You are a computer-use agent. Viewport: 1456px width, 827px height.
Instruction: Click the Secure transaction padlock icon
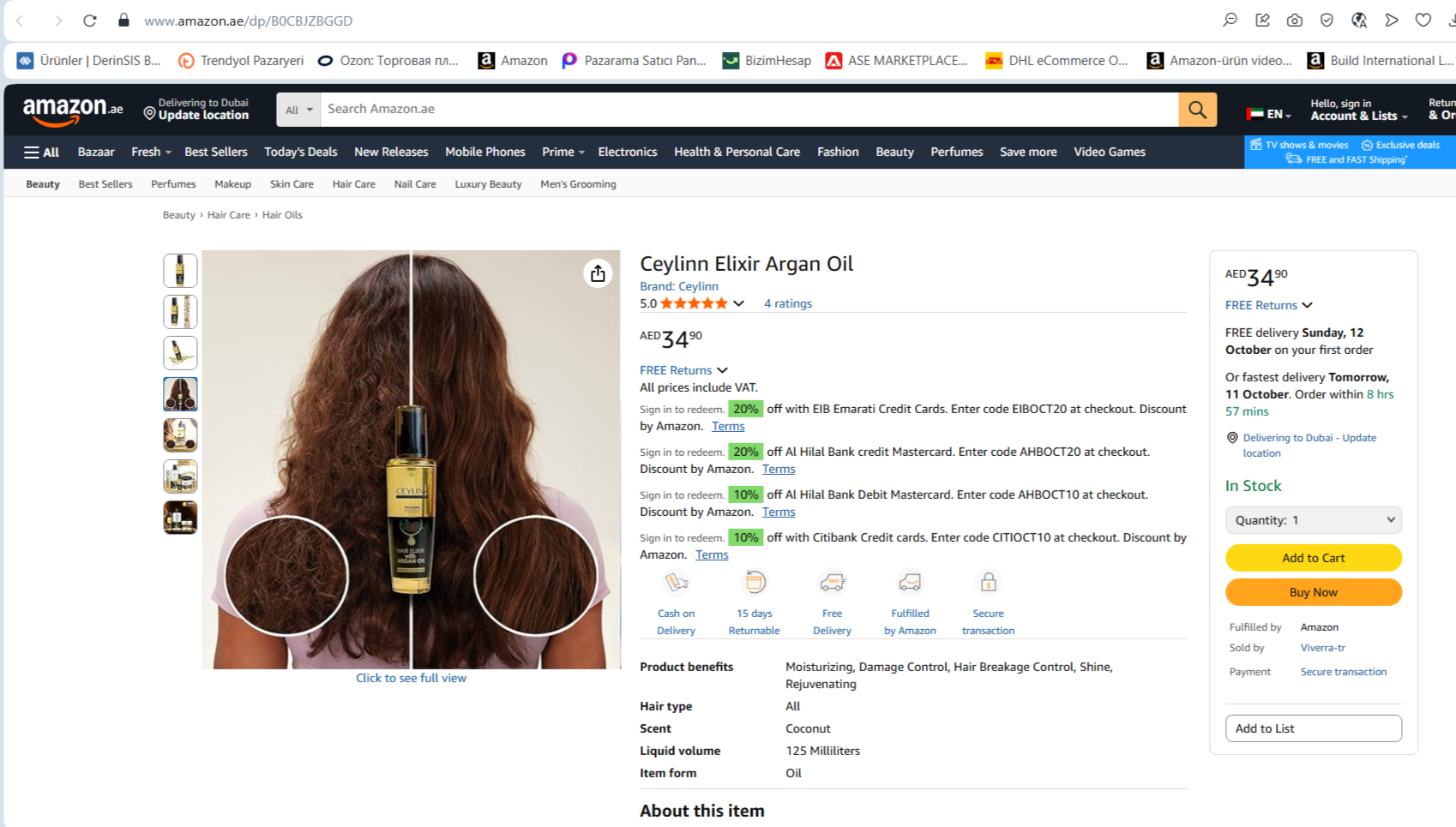(988, 583)
